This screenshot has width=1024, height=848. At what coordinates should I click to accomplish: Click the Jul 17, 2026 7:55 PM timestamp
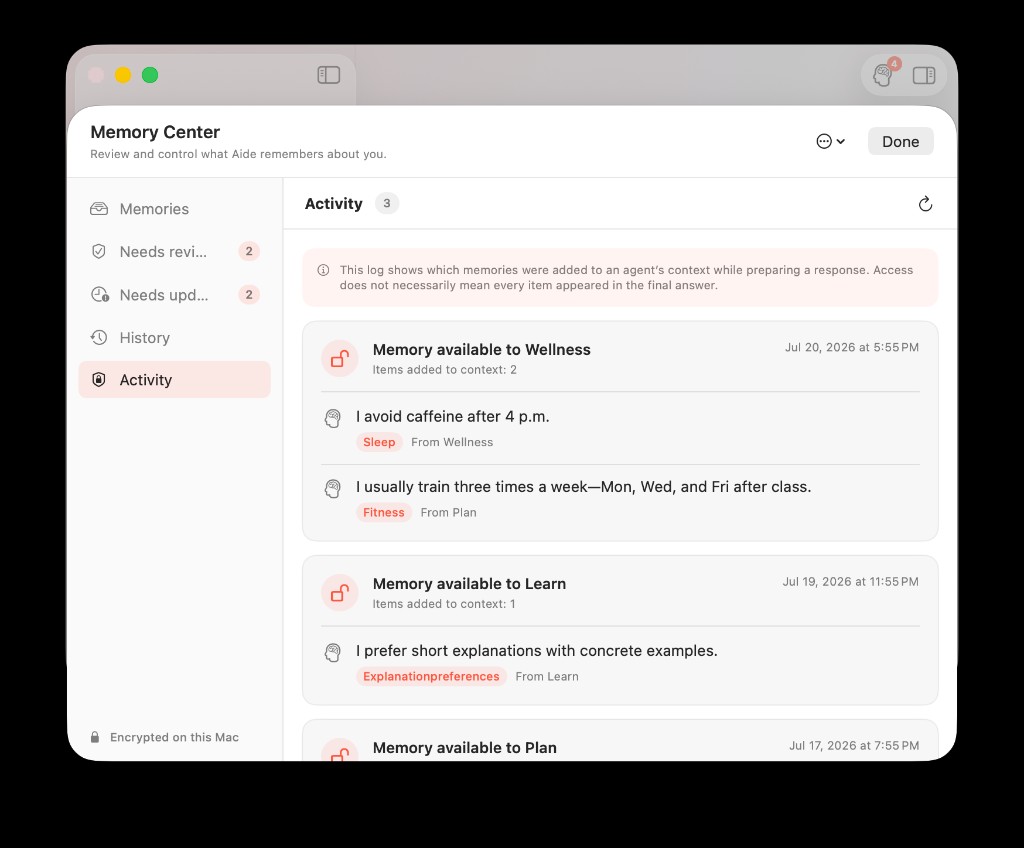(x=854, y=746)
